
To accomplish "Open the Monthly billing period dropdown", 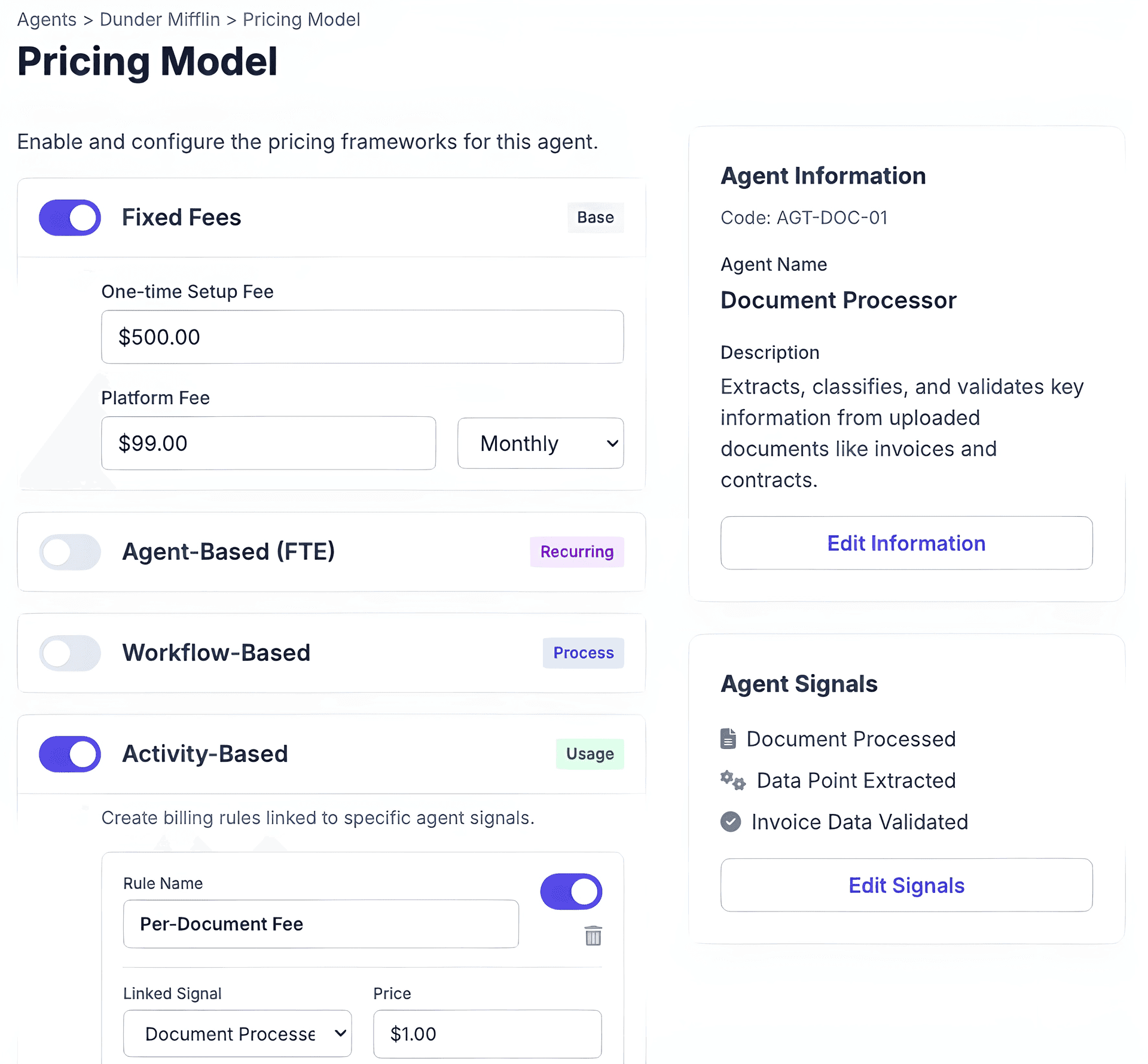I will pyautogui.click(x=541, y=443).
